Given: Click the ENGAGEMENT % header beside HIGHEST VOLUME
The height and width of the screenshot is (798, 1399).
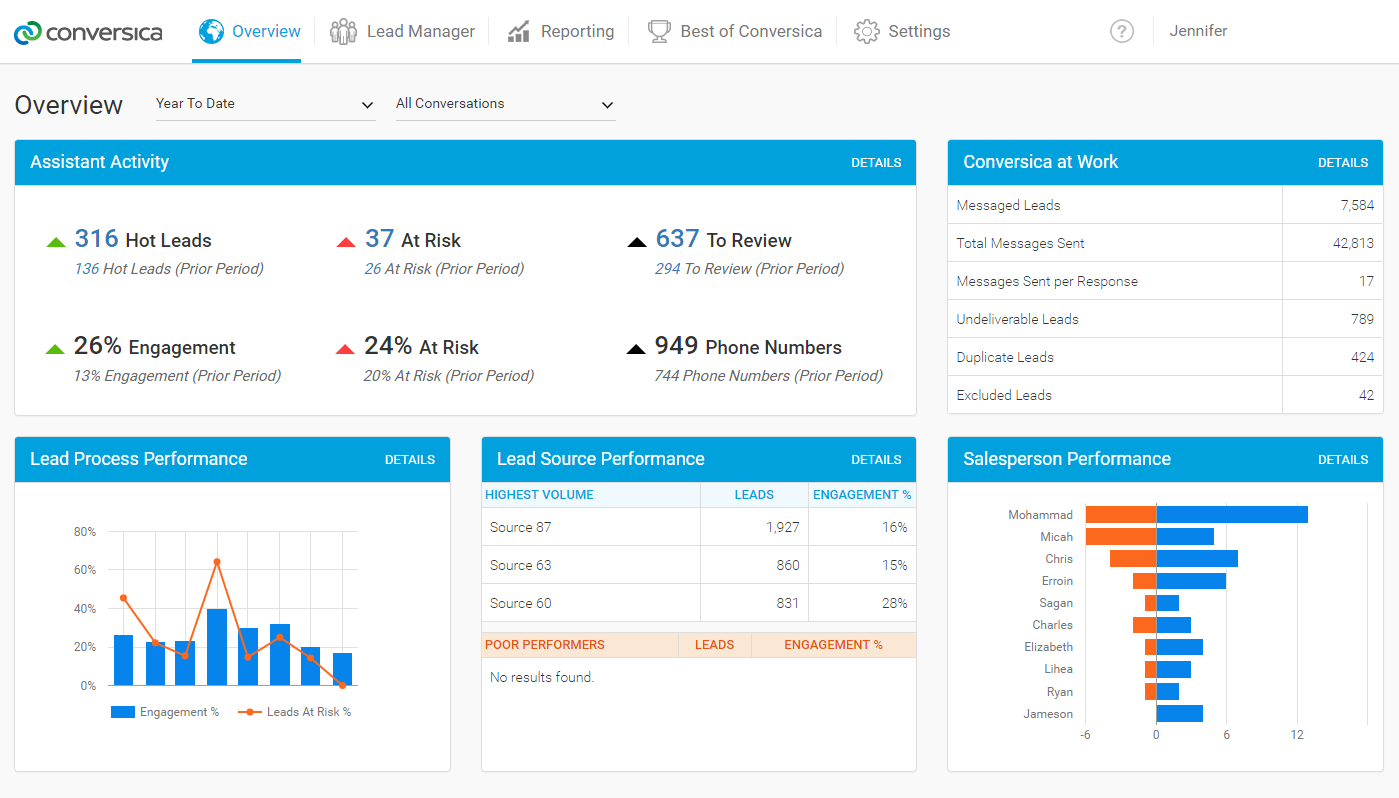Looking at the screenshot, I should [x=862, y=495].
